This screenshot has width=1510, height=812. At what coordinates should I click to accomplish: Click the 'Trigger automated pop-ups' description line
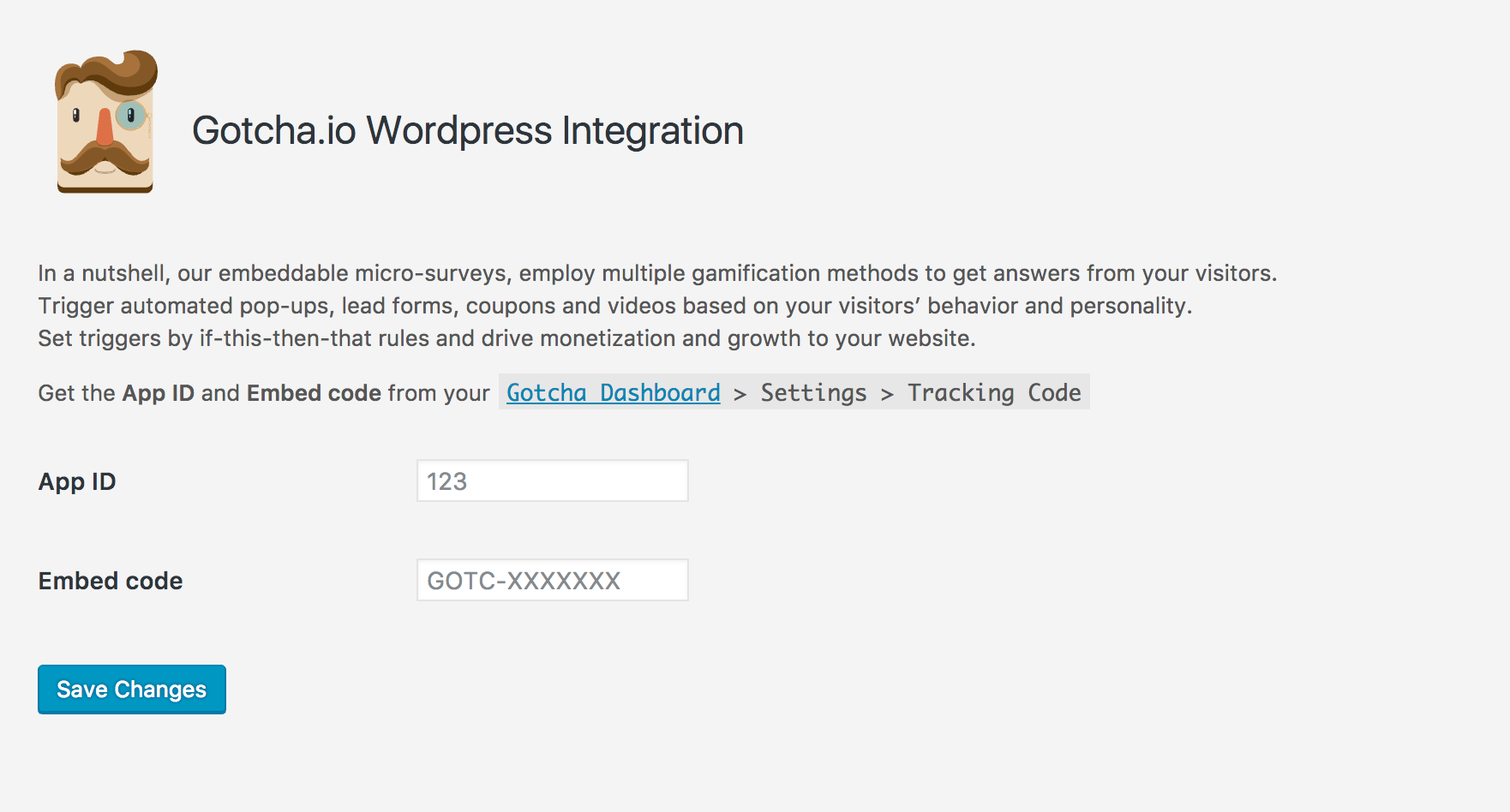(x=615, y=306)
